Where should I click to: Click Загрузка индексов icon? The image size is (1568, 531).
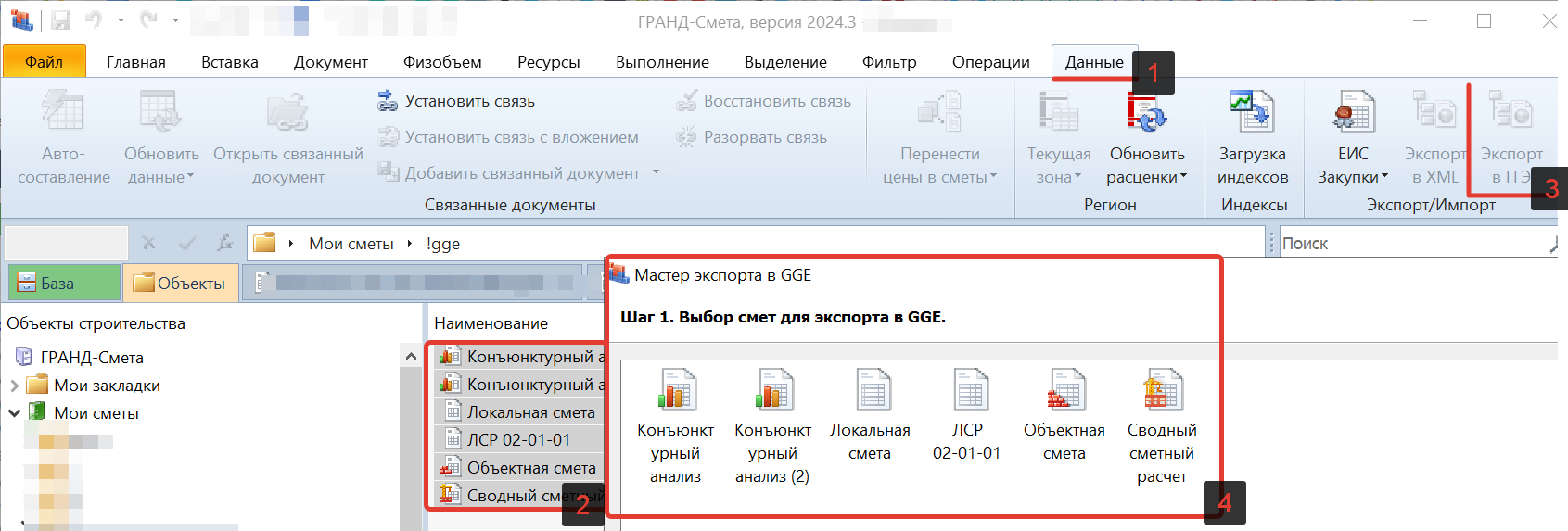[x=1252, y=111]
